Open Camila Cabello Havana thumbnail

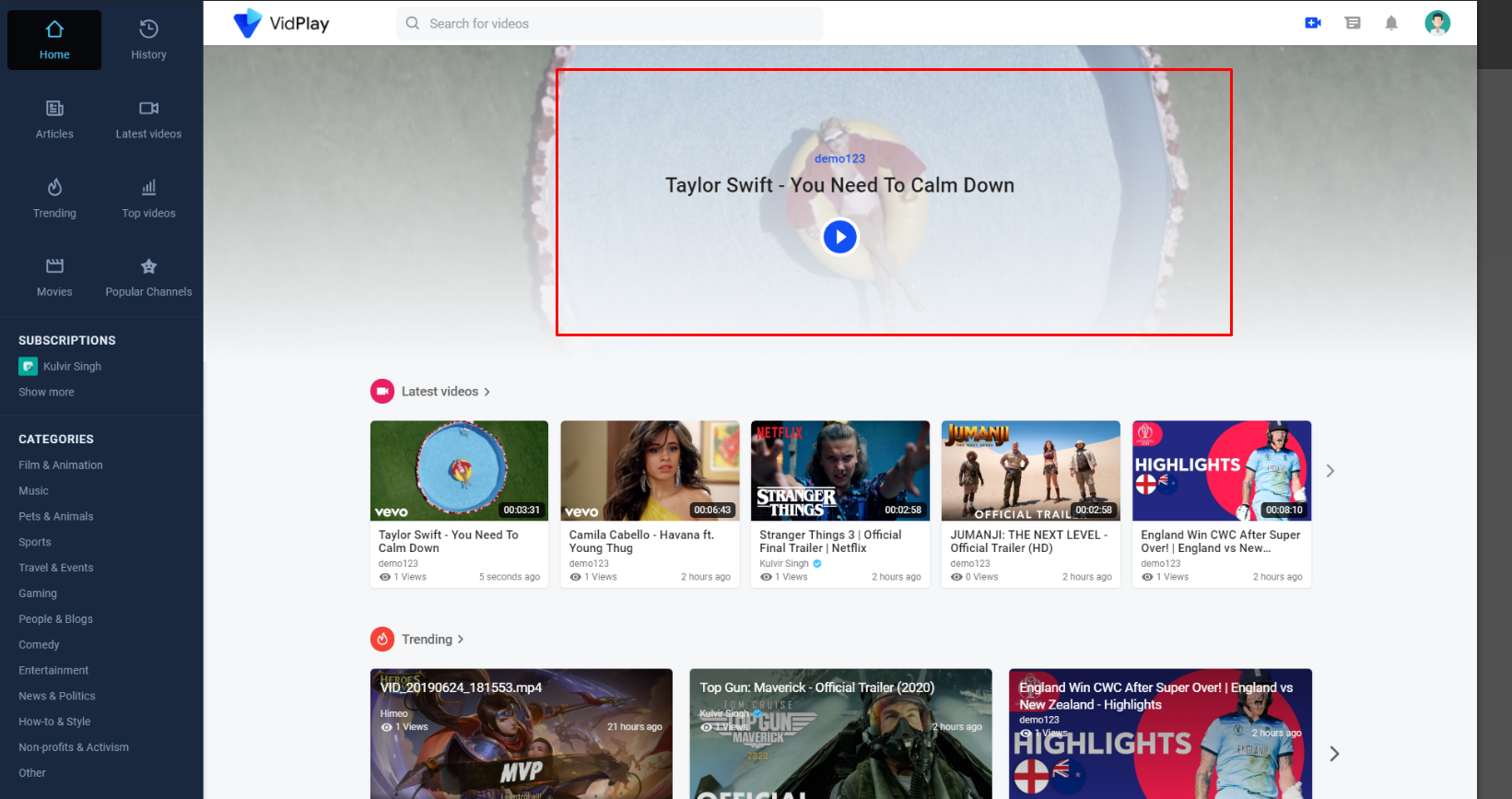coord(650,471)
